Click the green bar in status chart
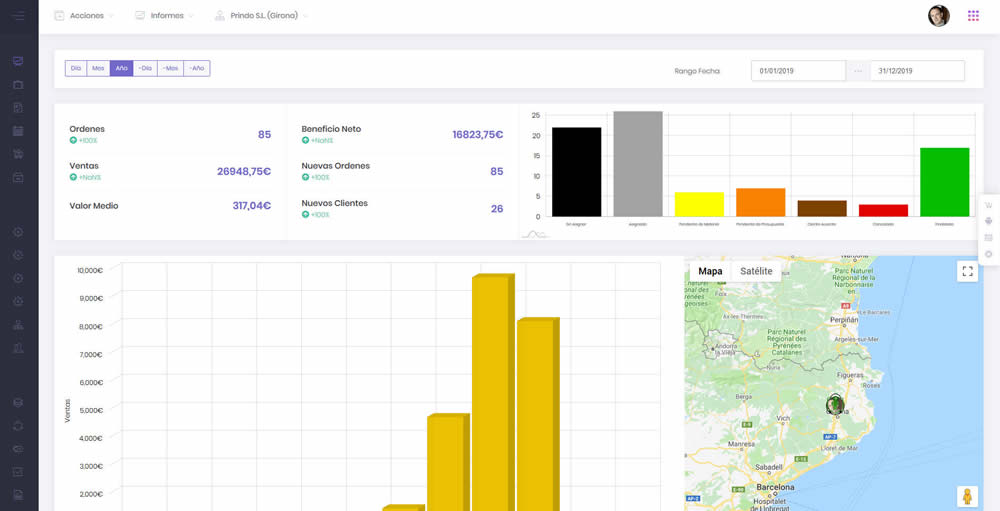The height and width of the screenshot is (511, 1000). (945, 182)
